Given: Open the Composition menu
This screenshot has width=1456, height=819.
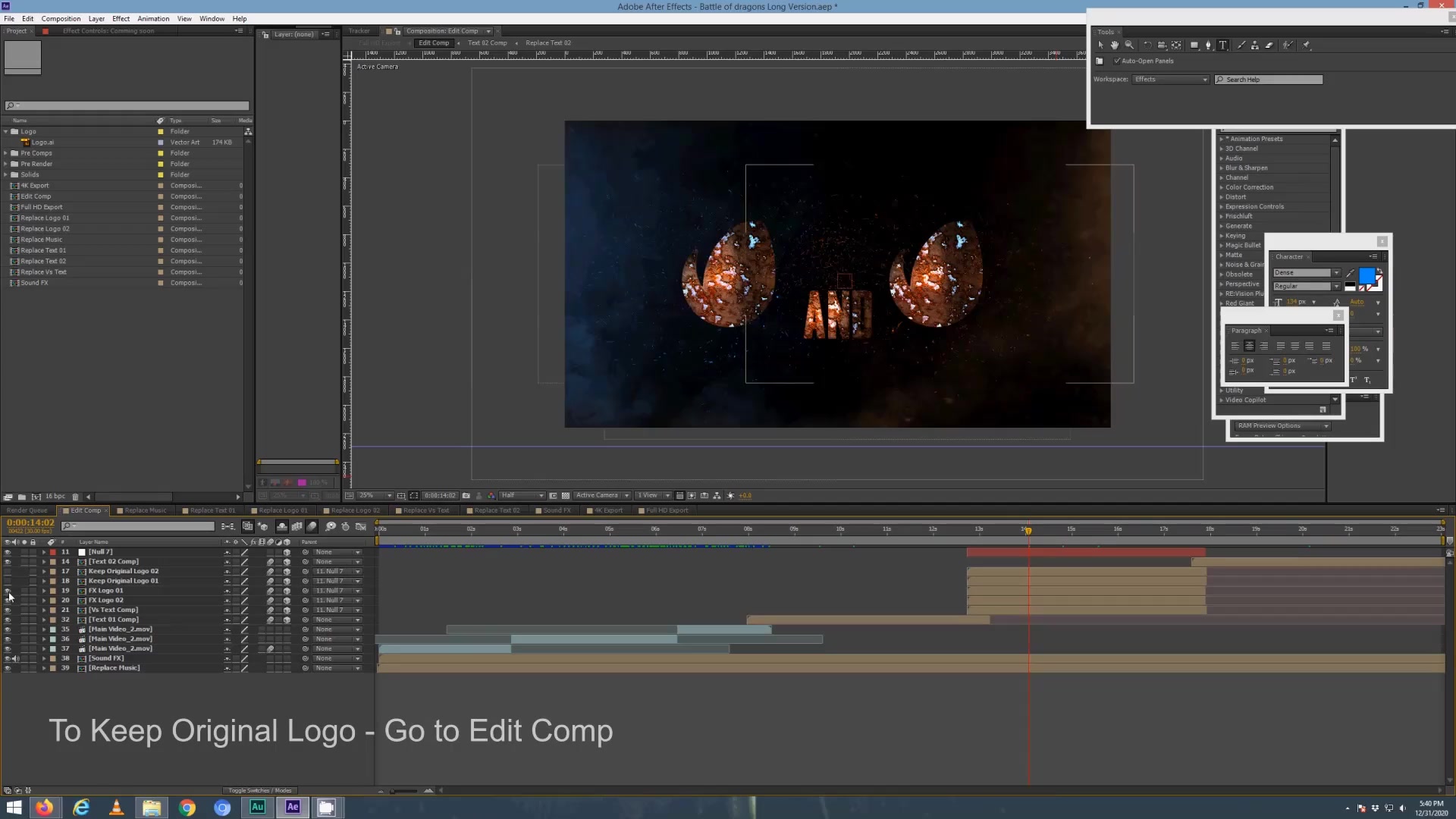Looking at the screenshot, I should (x=61, y=18).
